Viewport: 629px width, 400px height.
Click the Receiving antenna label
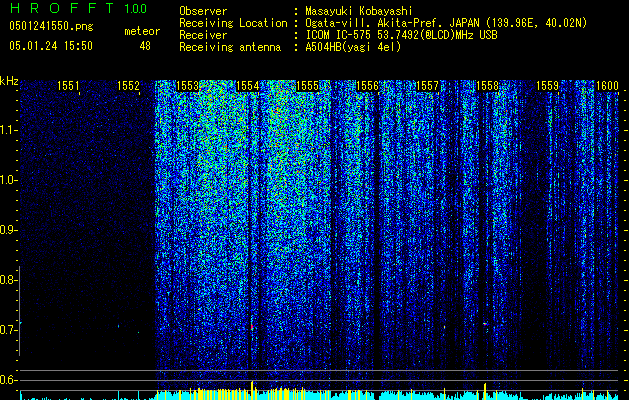(230, 47)
